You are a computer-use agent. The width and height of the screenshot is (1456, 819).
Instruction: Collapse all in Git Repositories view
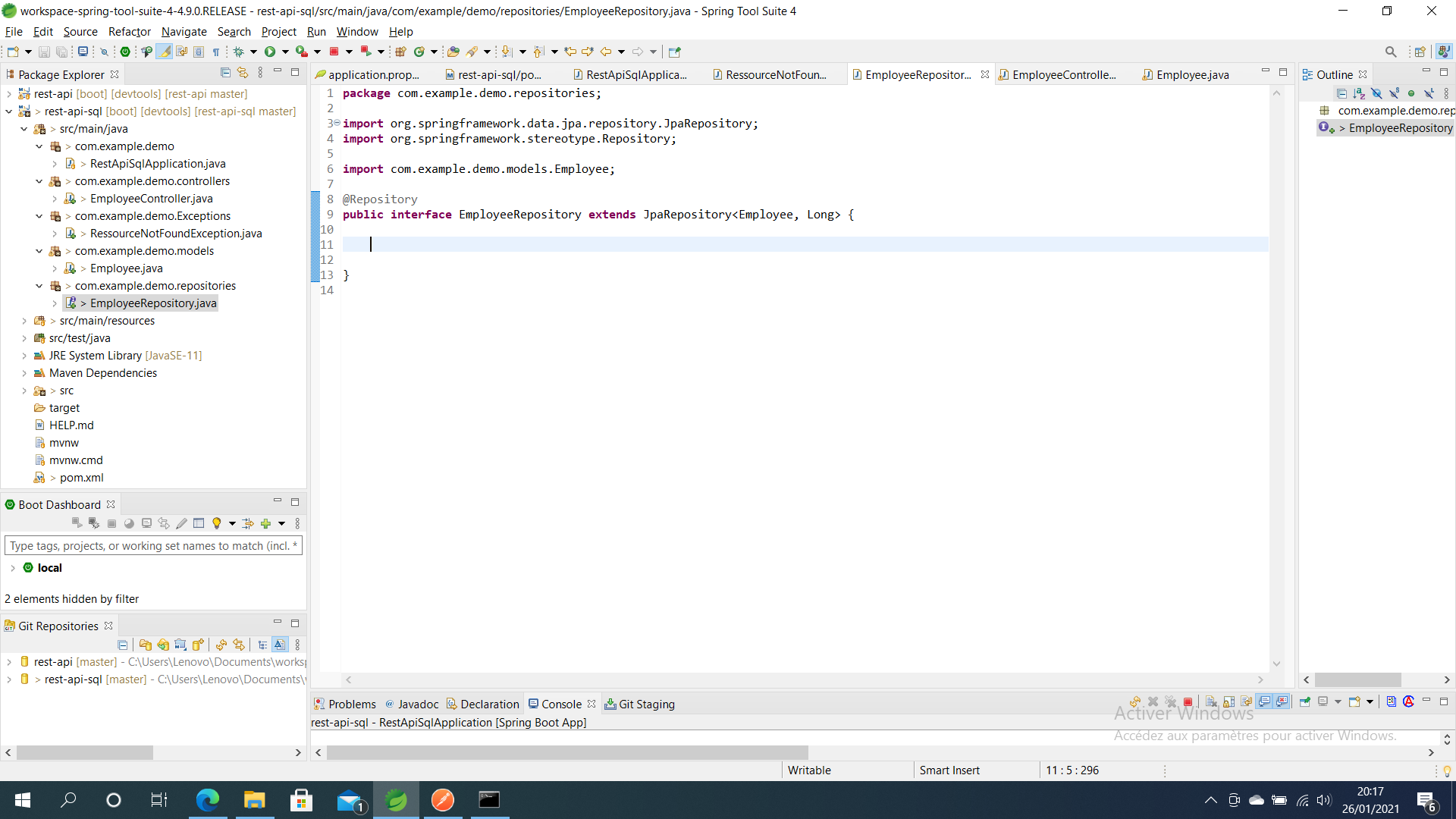tap(122, 645)
